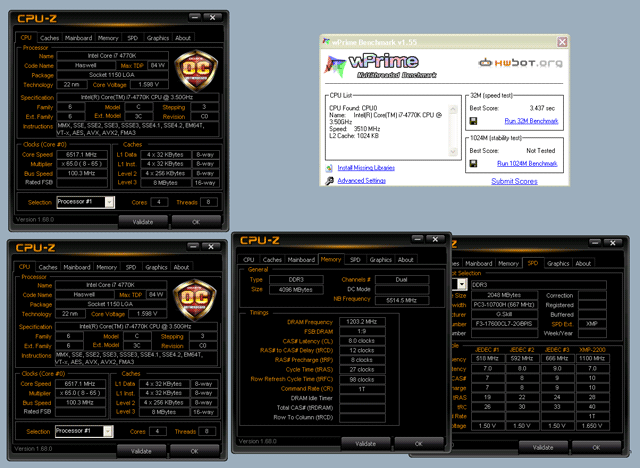Click Threads value 8 in top-left CPU-Z
The height and width of the screenshot is (468, 640).
click(208, 202)
